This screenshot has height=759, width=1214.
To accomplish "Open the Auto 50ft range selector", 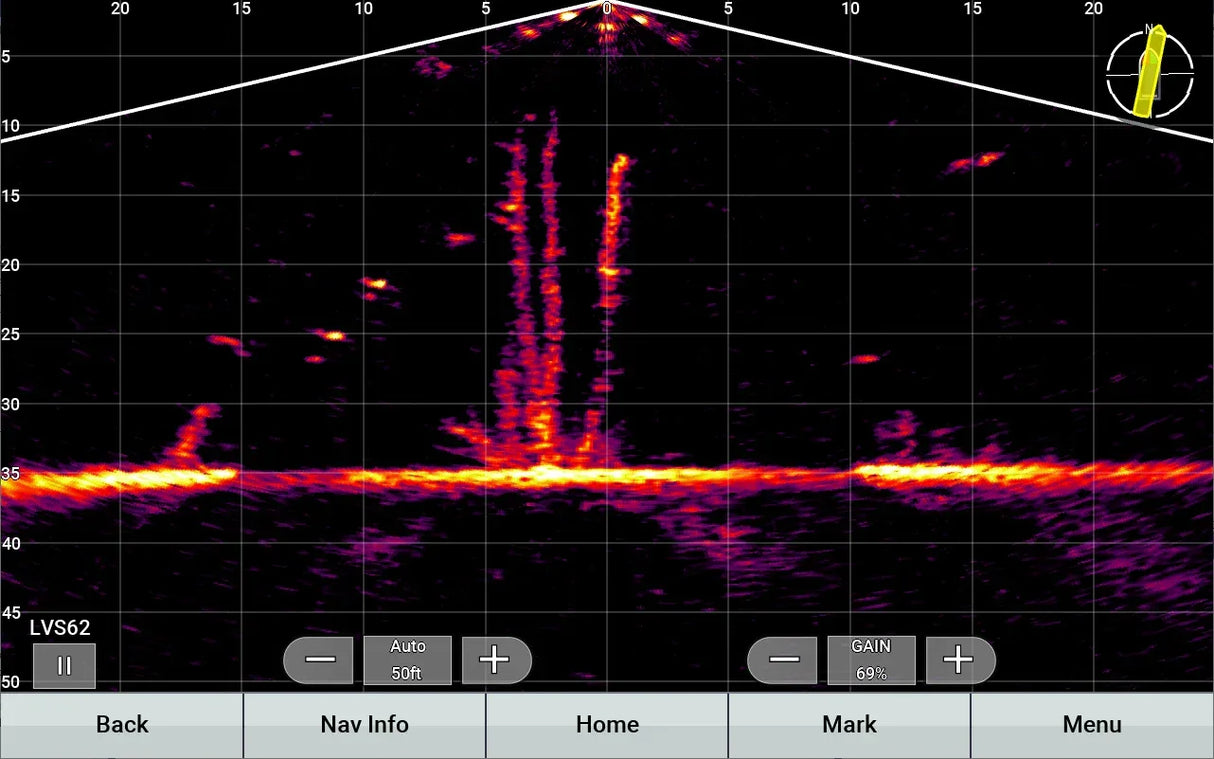I will pos(407,659).
